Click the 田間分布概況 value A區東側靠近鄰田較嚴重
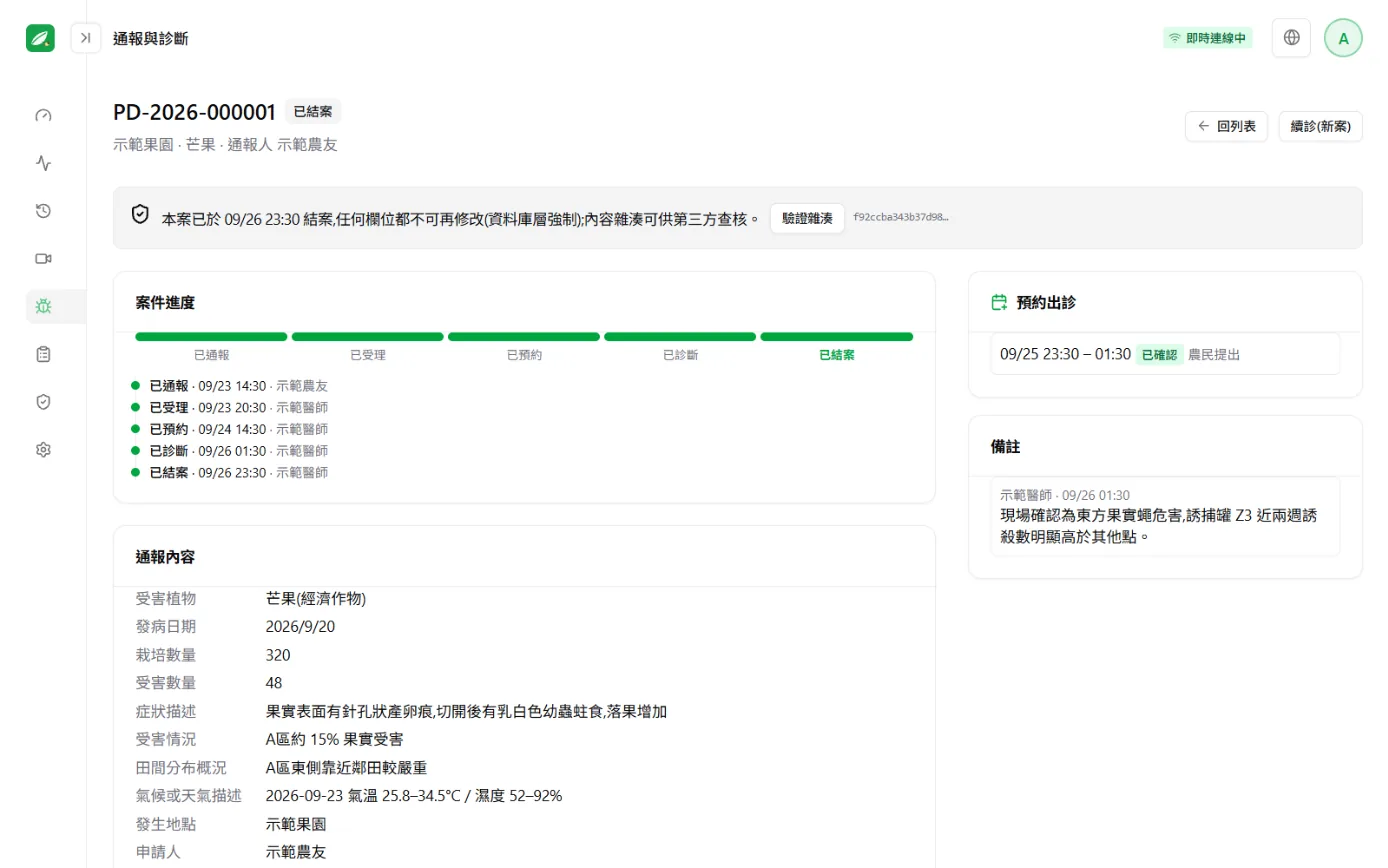Image resolution: width=1388 pixels, height=868 pixels. click(x=346, y=768)
